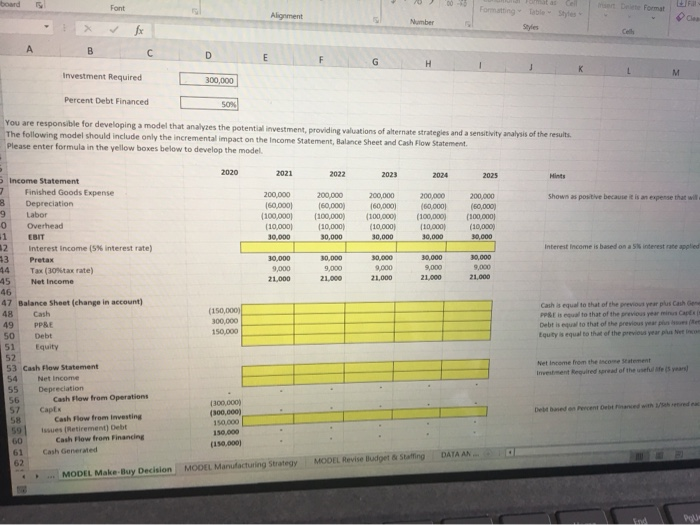Select column D header
This screenshot has width=700, height=525.
tap(208, 55)
